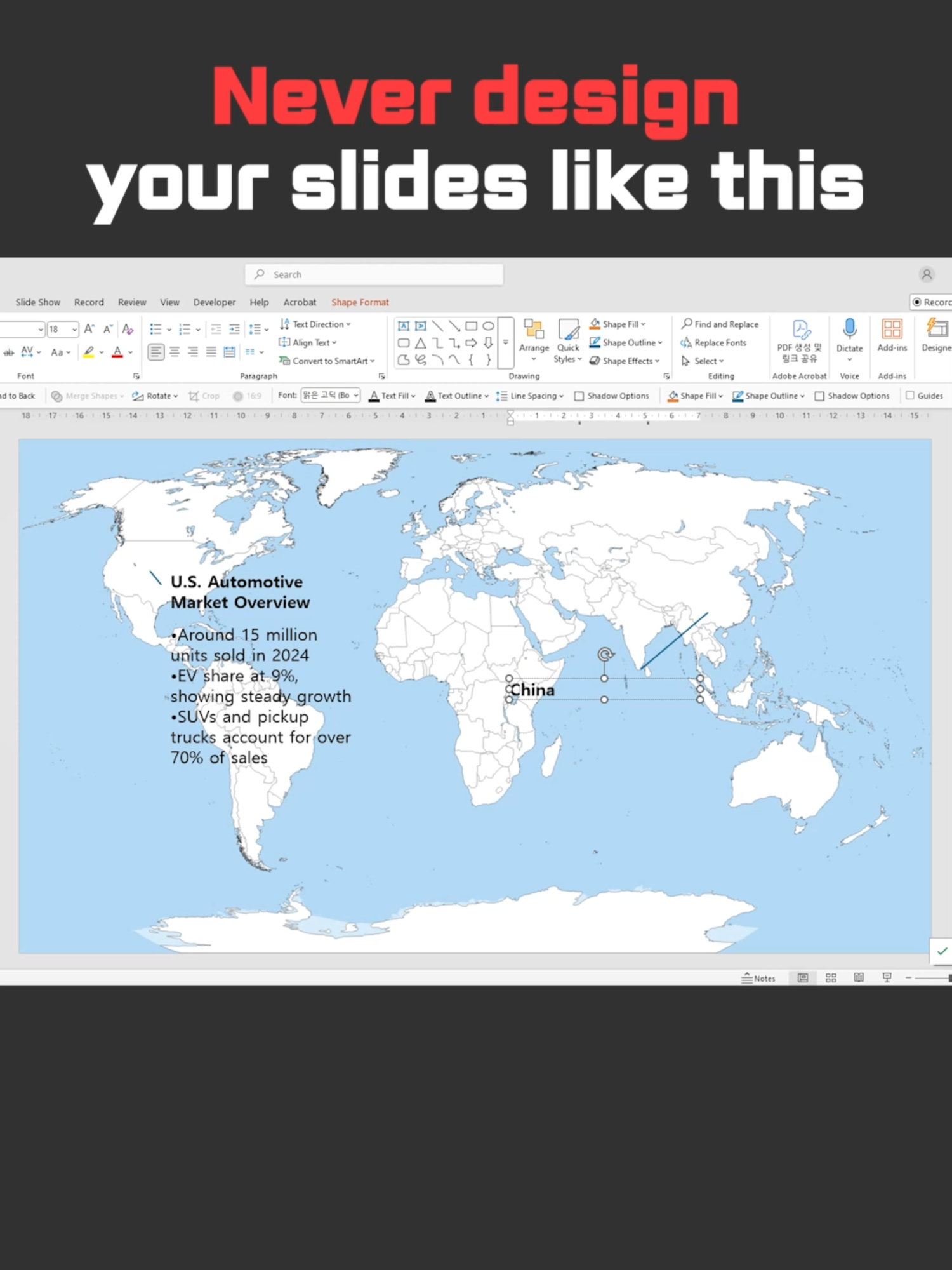Viewport: 952px width, 1270px height.
Task: Click Increase Font Size icon
Action: [x=89, y=329]
